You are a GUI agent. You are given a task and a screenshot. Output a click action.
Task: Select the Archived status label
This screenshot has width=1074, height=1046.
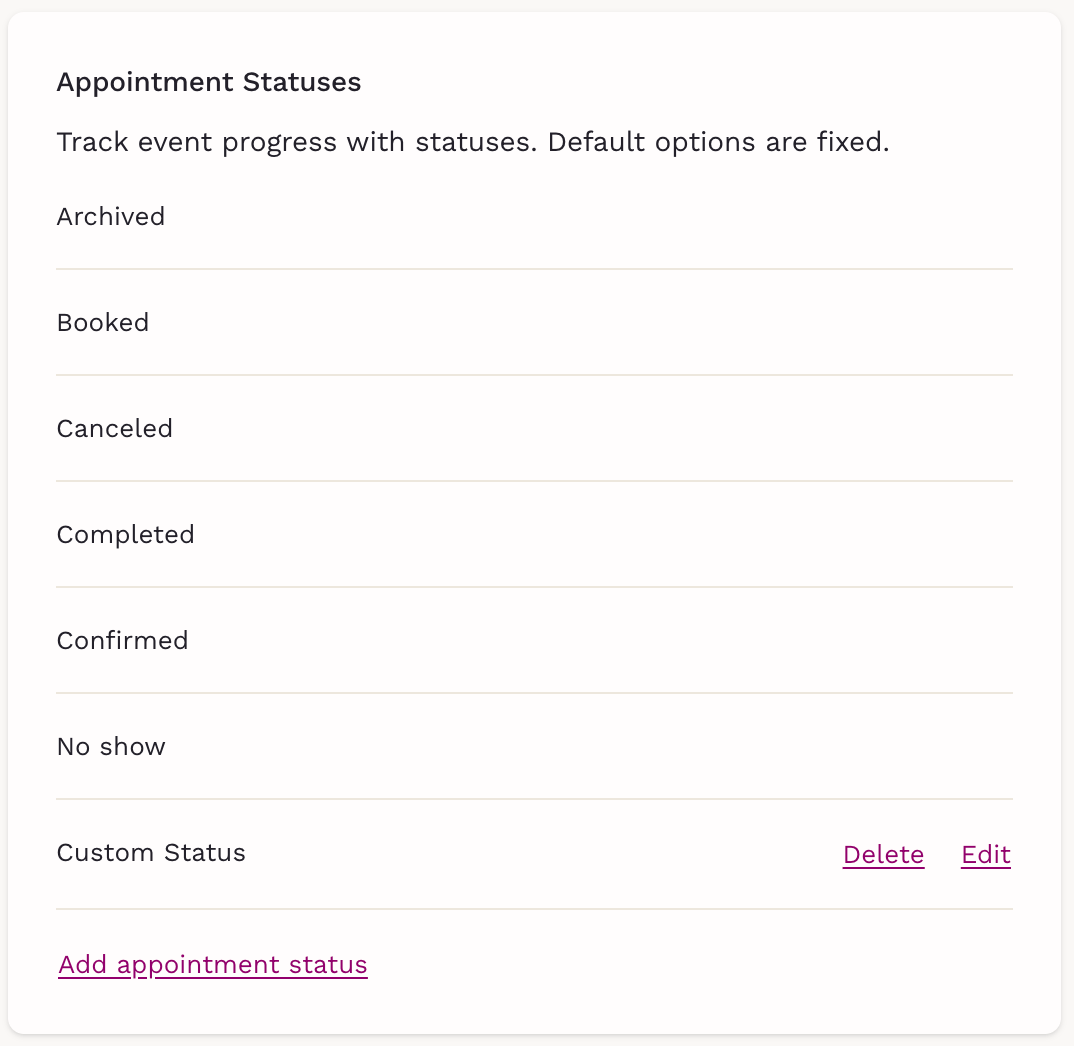[111, 217]
